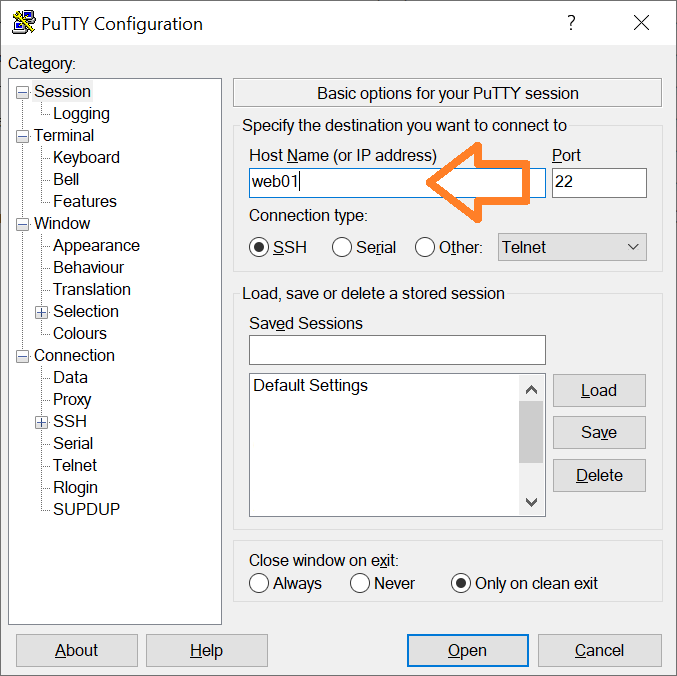Click the question mark help icon
The height and width of the screenshot is (676, 677).
(x=571, y=22)
